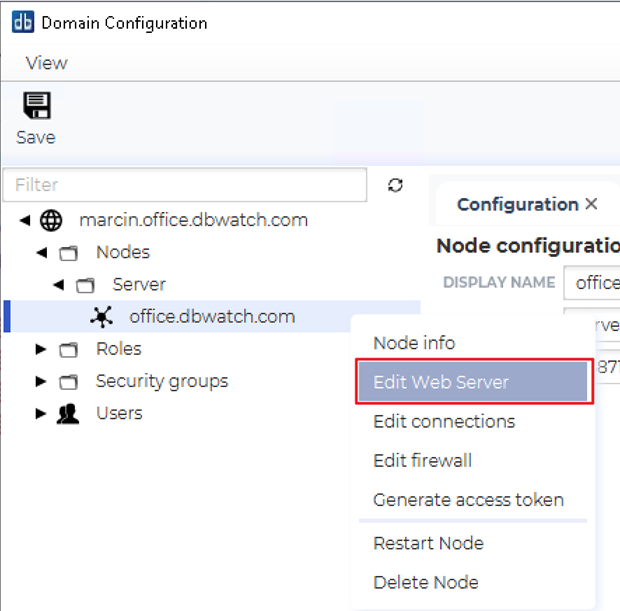
Task: Click the refresh icon beside Filter
Action: click(395, 185)
